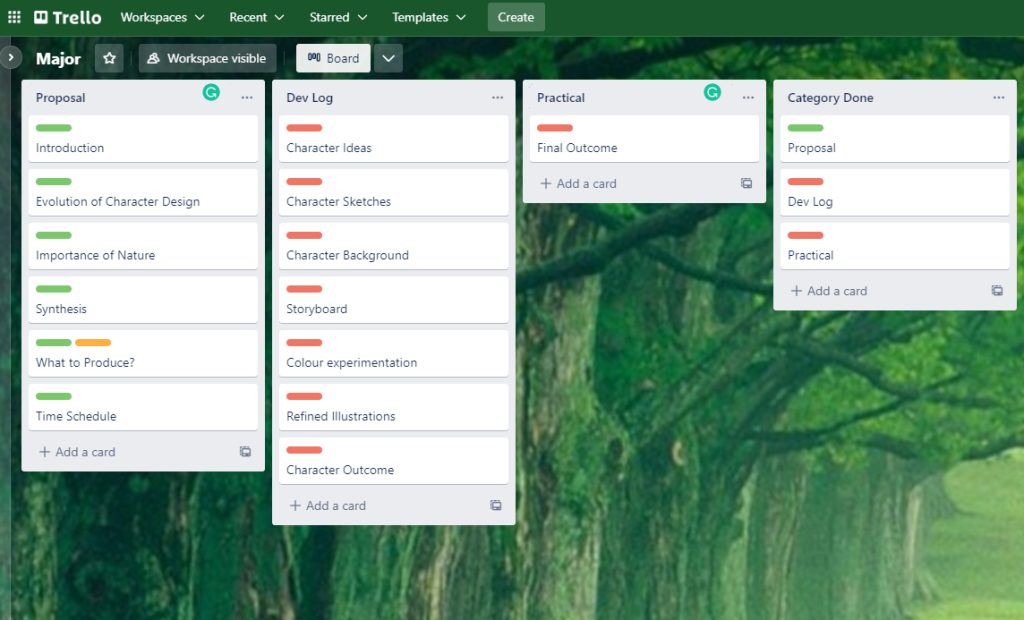Open the board view switcher chevron
The height and width of the screenshot is (620, 1024).
(x=389, y=58)
